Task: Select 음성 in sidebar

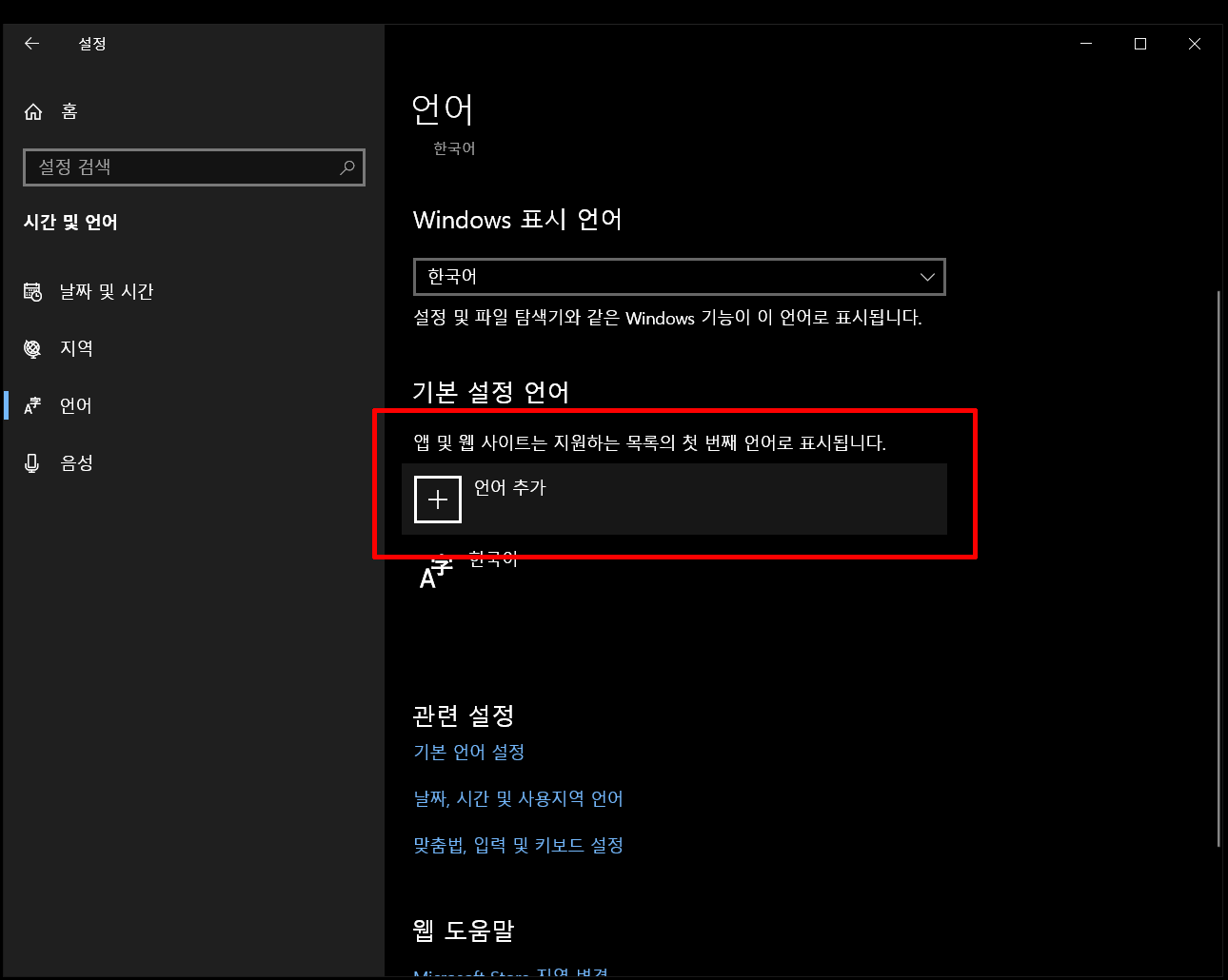Action: coord(76,463)
